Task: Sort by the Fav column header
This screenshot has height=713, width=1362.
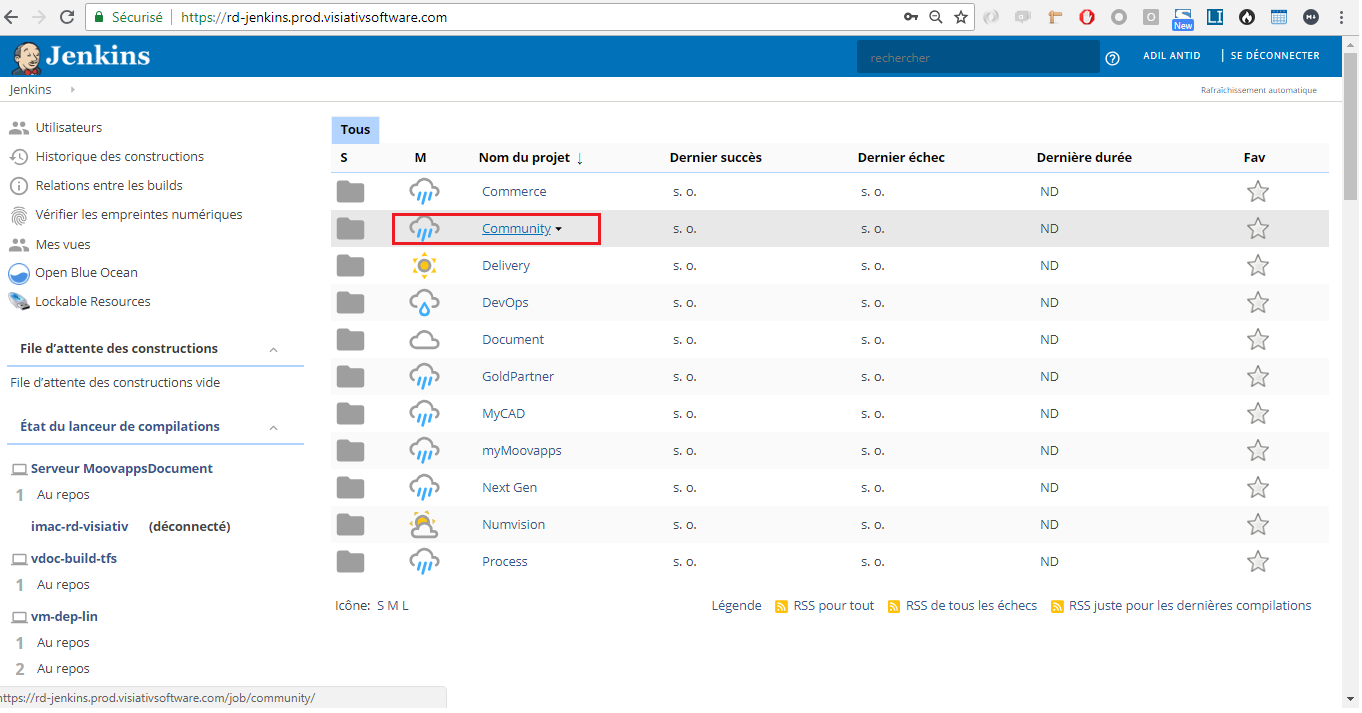Action: tap(1254, 158)
